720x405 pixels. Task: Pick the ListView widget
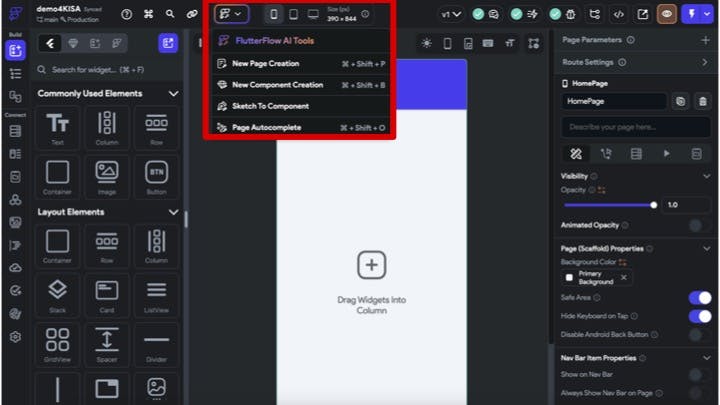156,296
